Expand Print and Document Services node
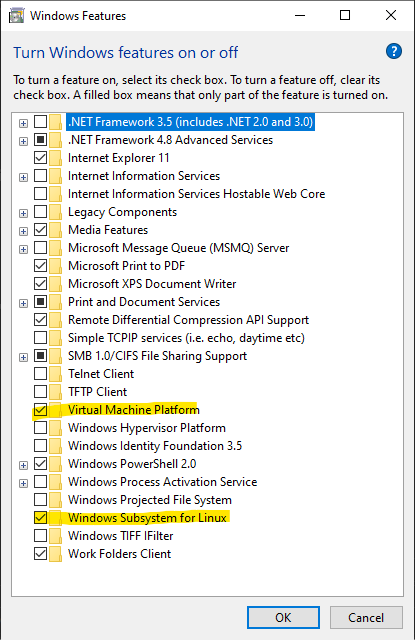The height and width of the screenshot is (640, 415). click(x=24, y=303)
